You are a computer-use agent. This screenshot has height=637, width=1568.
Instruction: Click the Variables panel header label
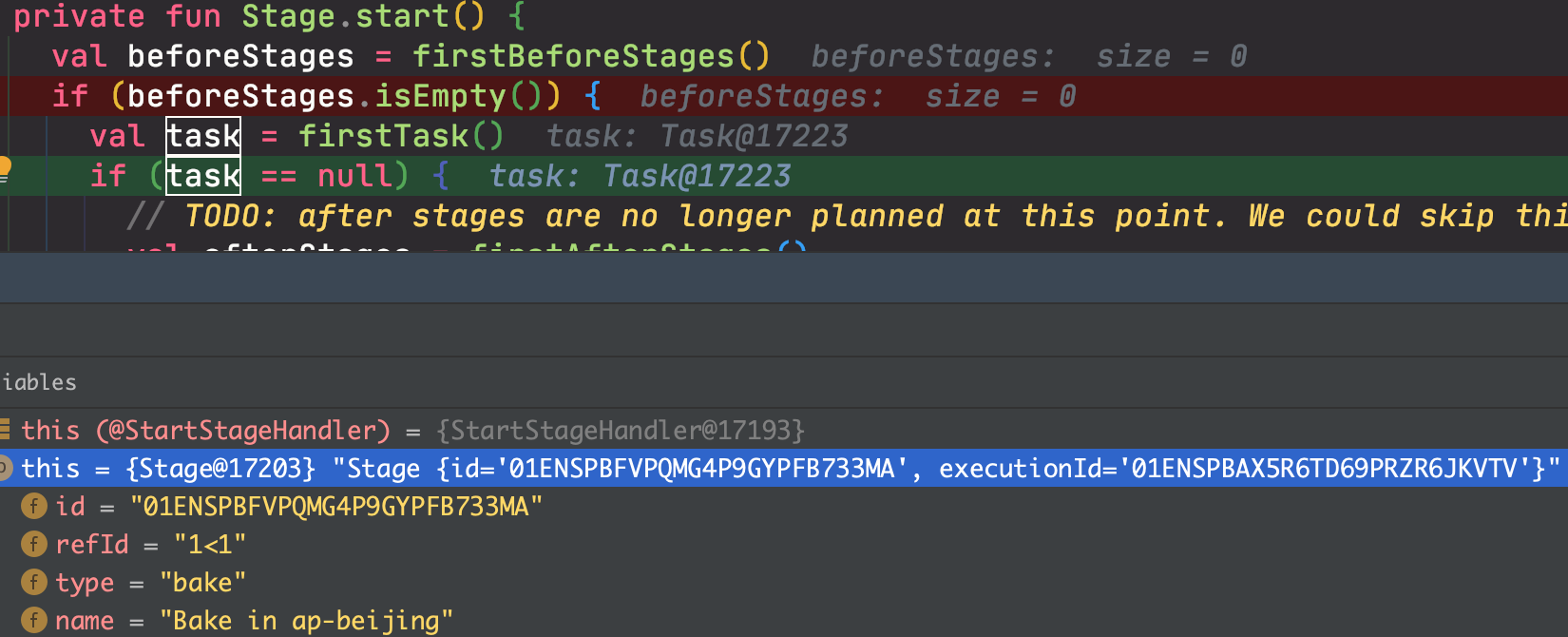pyautogui.click(x=39, y=382)
